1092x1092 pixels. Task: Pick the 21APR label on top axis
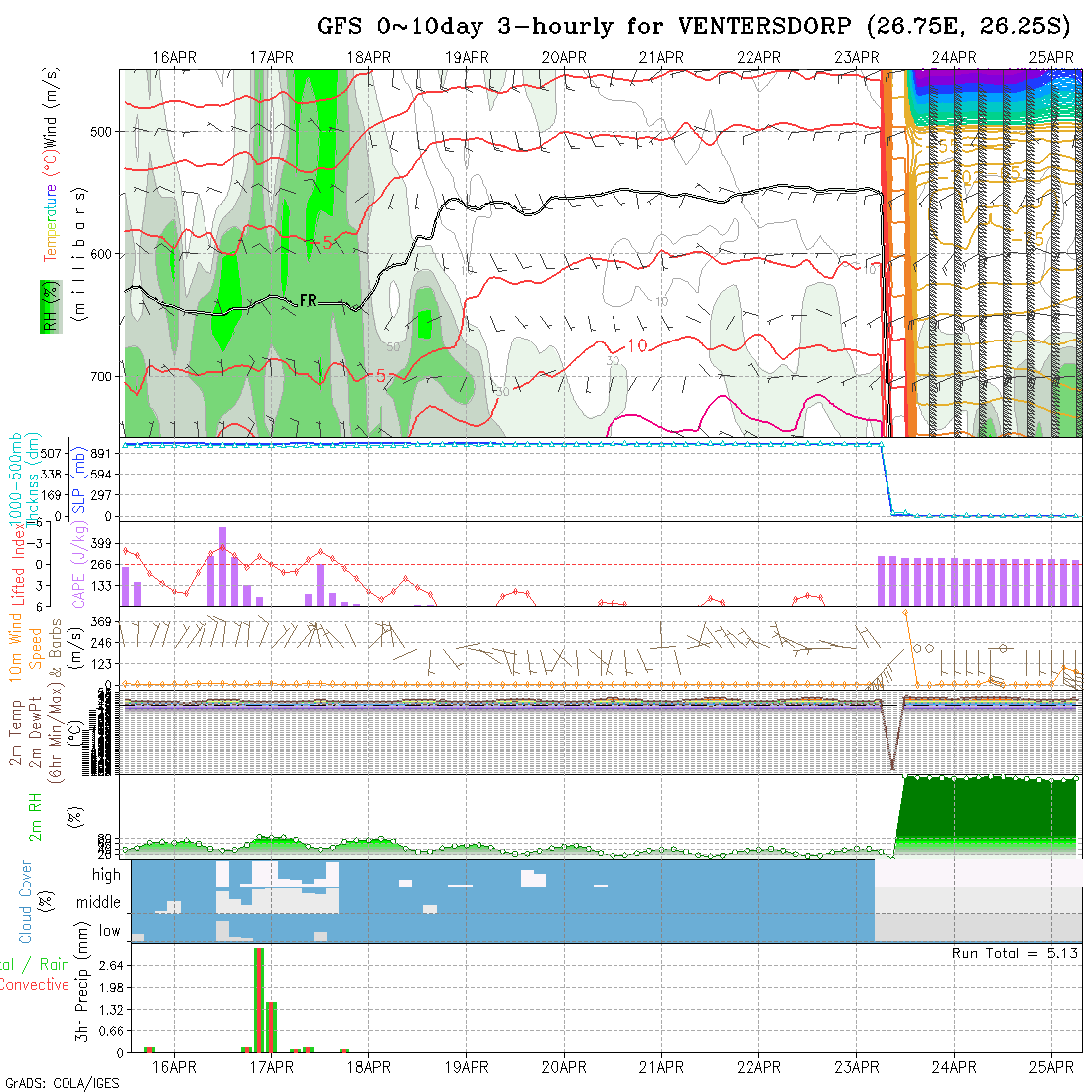(661, 58)
